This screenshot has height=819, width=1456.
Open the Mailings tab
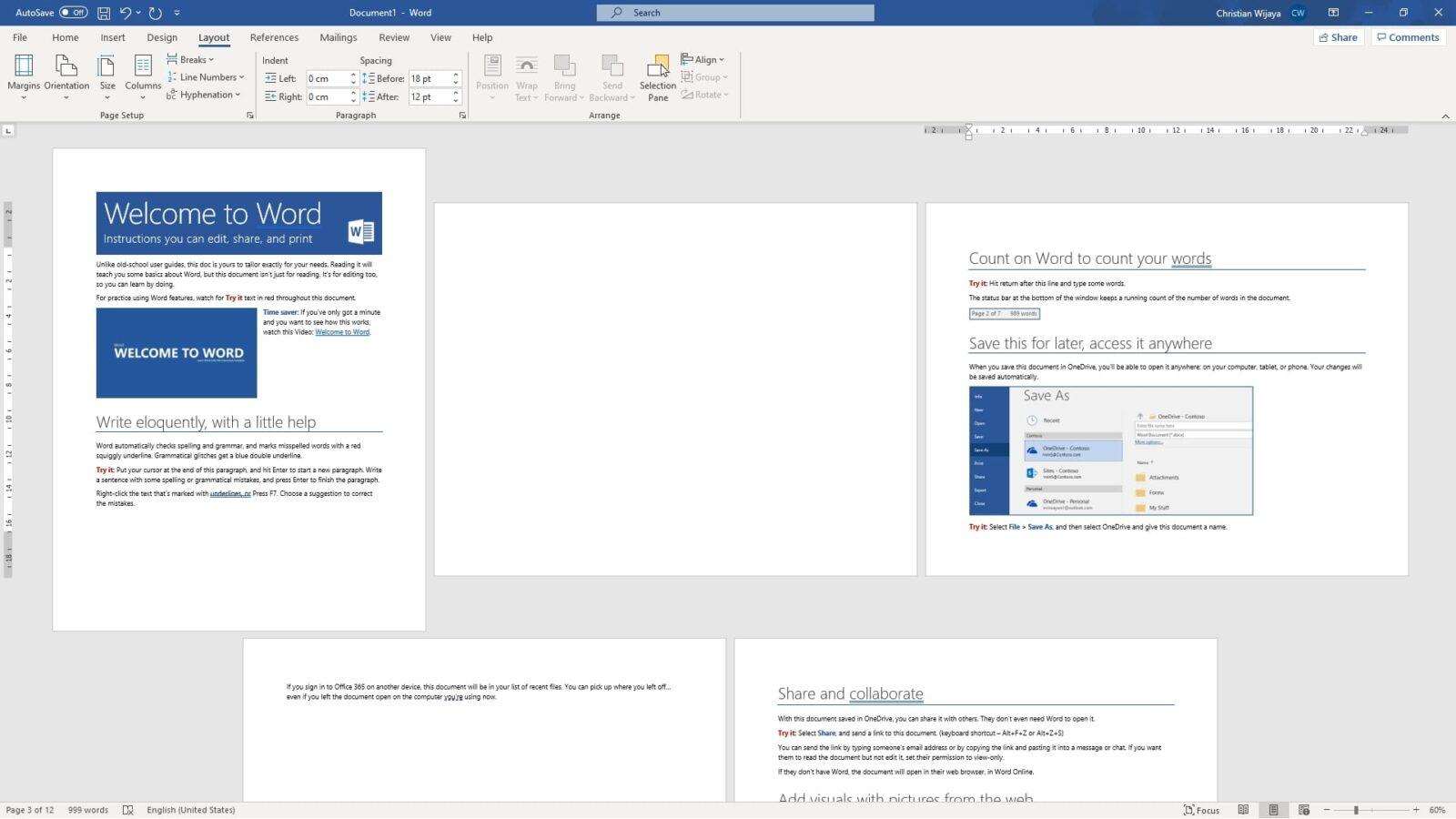(x=338, y=37)
